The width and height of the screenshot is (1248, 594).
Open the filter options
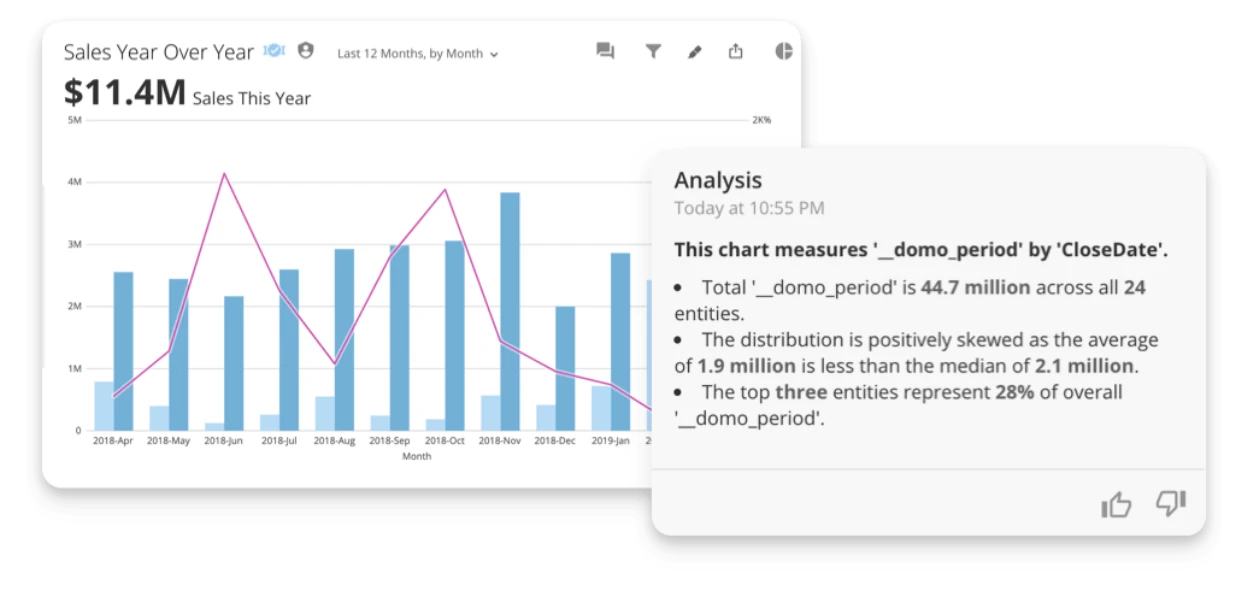[x=653, y=51]
